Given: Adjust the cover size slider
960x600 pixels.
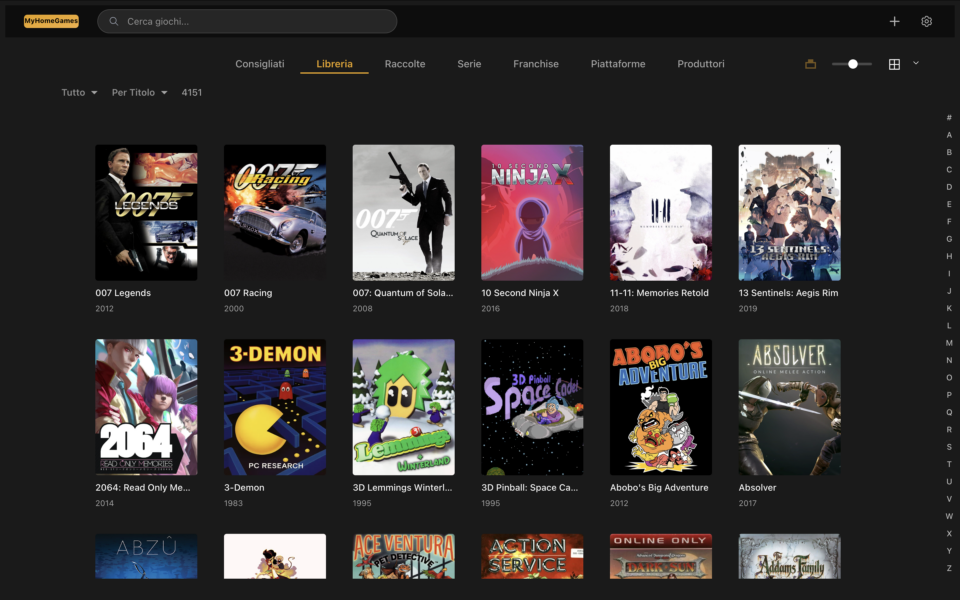Looking at the screenshot, I should pyautogui.click(x=852, y=64).
